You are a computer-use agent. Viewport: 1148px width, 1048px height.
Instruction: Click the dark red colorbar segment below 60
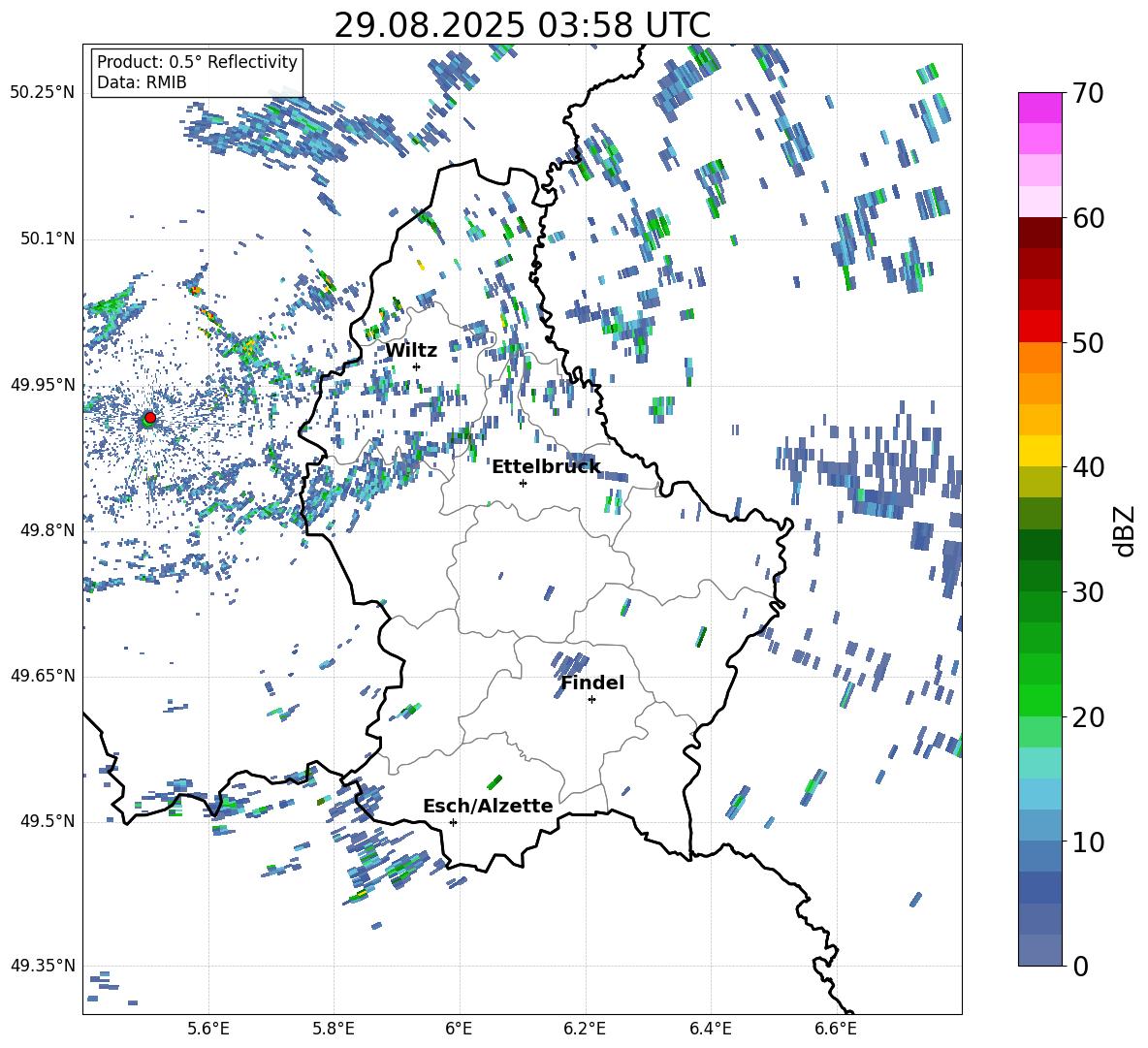click(x=1040, y=233)
